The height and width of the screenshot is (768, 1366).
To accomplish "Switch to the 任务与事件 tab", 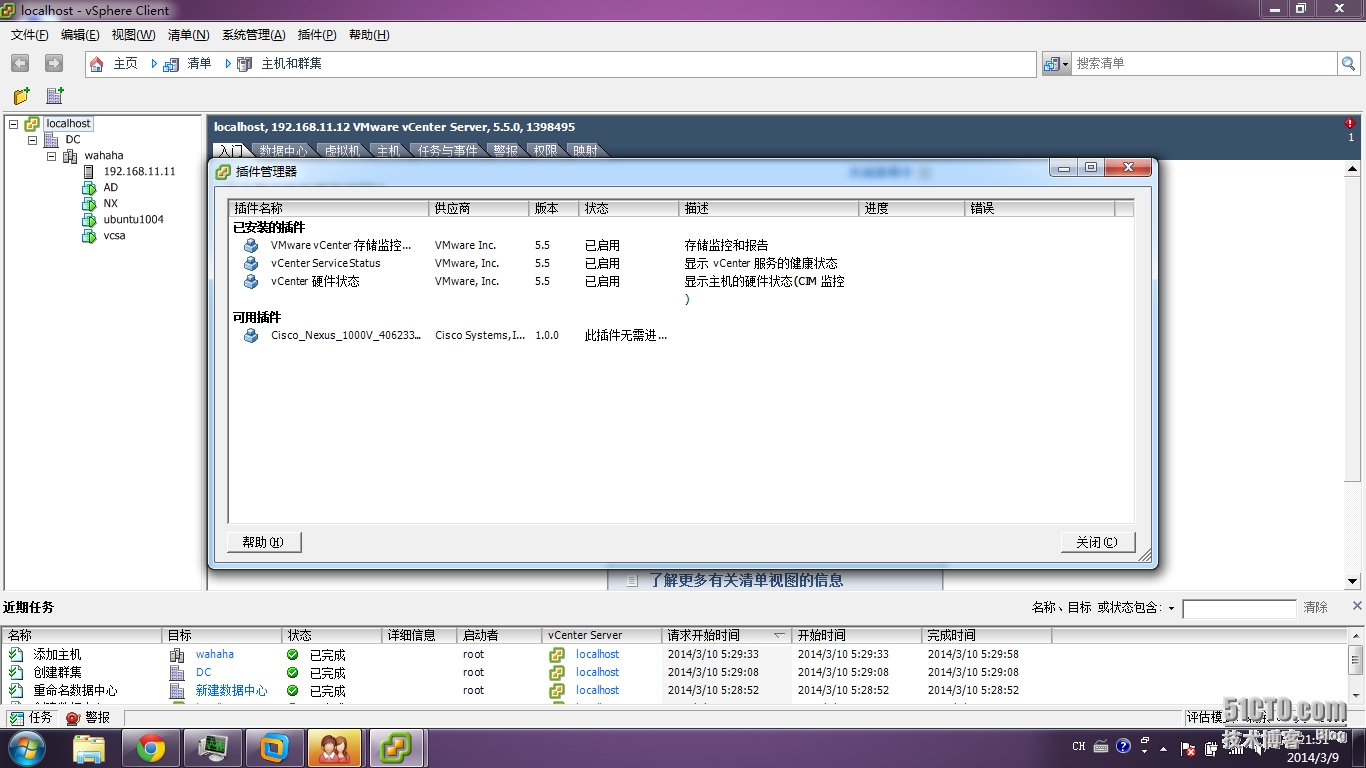I will coord(447,151).
